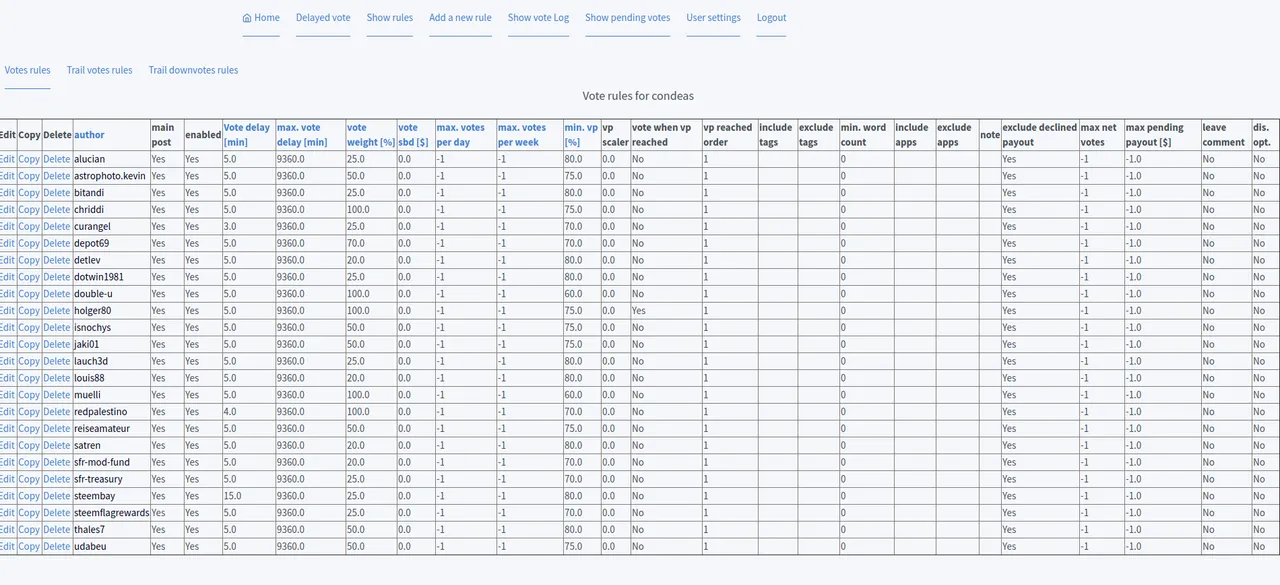
Task: Click Vote rules for condeas heading
Action: click(638, 96)
